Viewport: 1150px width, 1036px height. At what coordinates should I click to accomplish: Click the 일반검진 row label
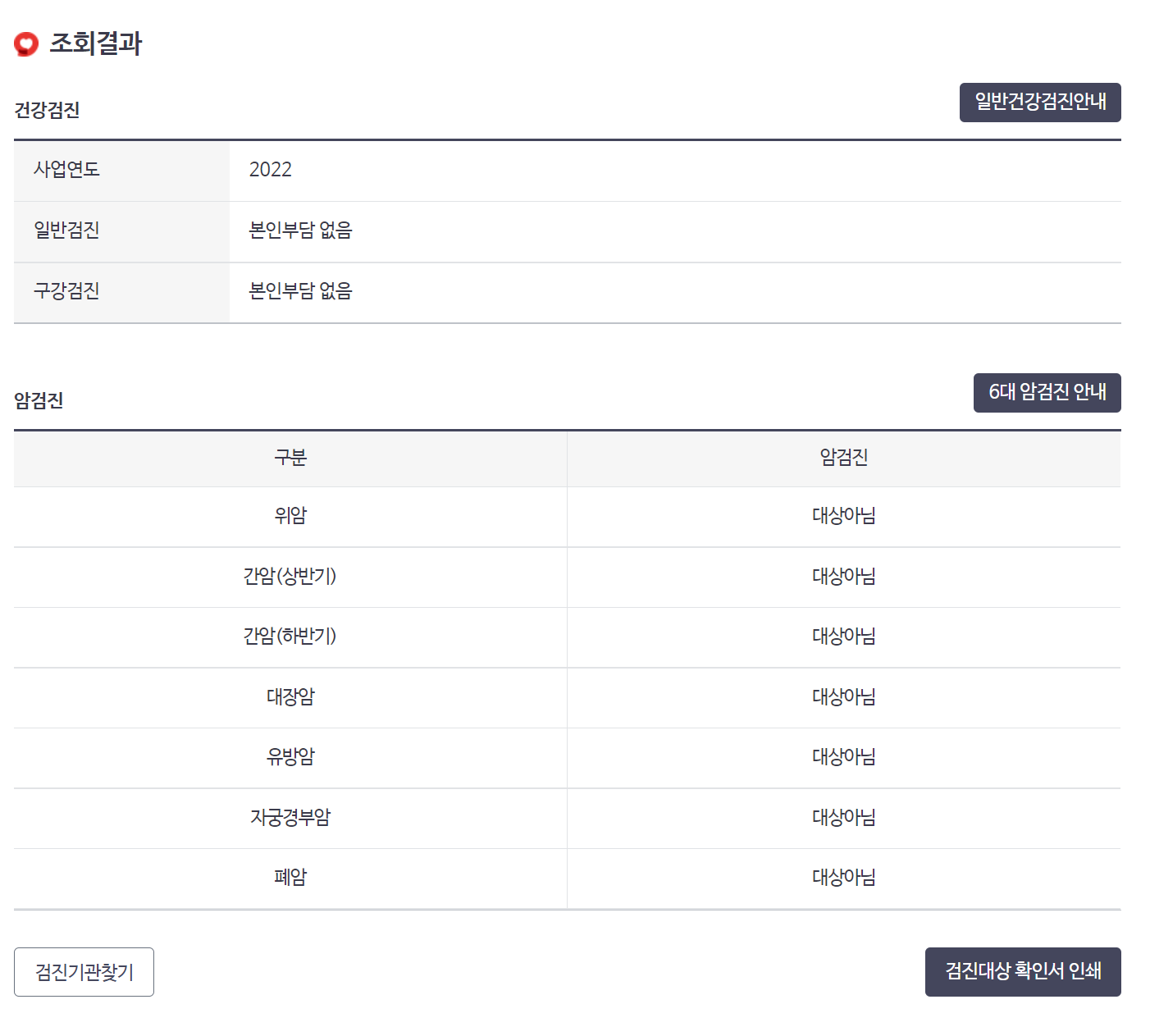pyautogui.click(x=66, y=230)
